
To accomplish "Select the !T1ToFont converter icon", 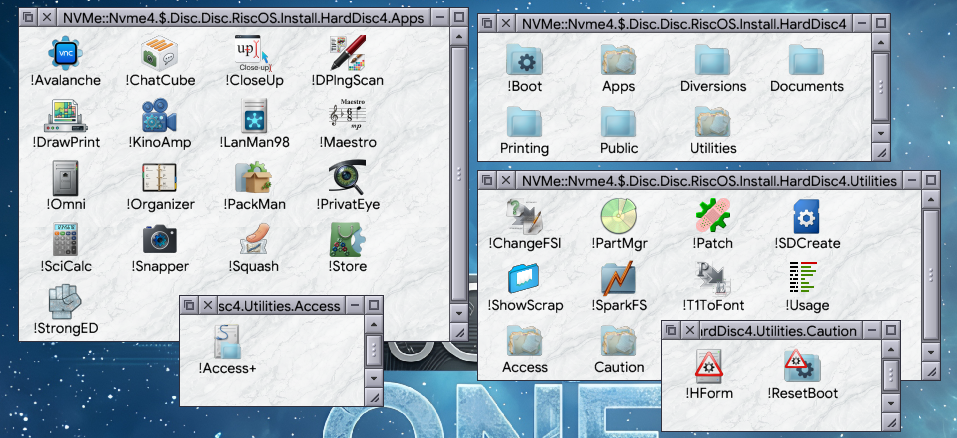I will 712,279.
